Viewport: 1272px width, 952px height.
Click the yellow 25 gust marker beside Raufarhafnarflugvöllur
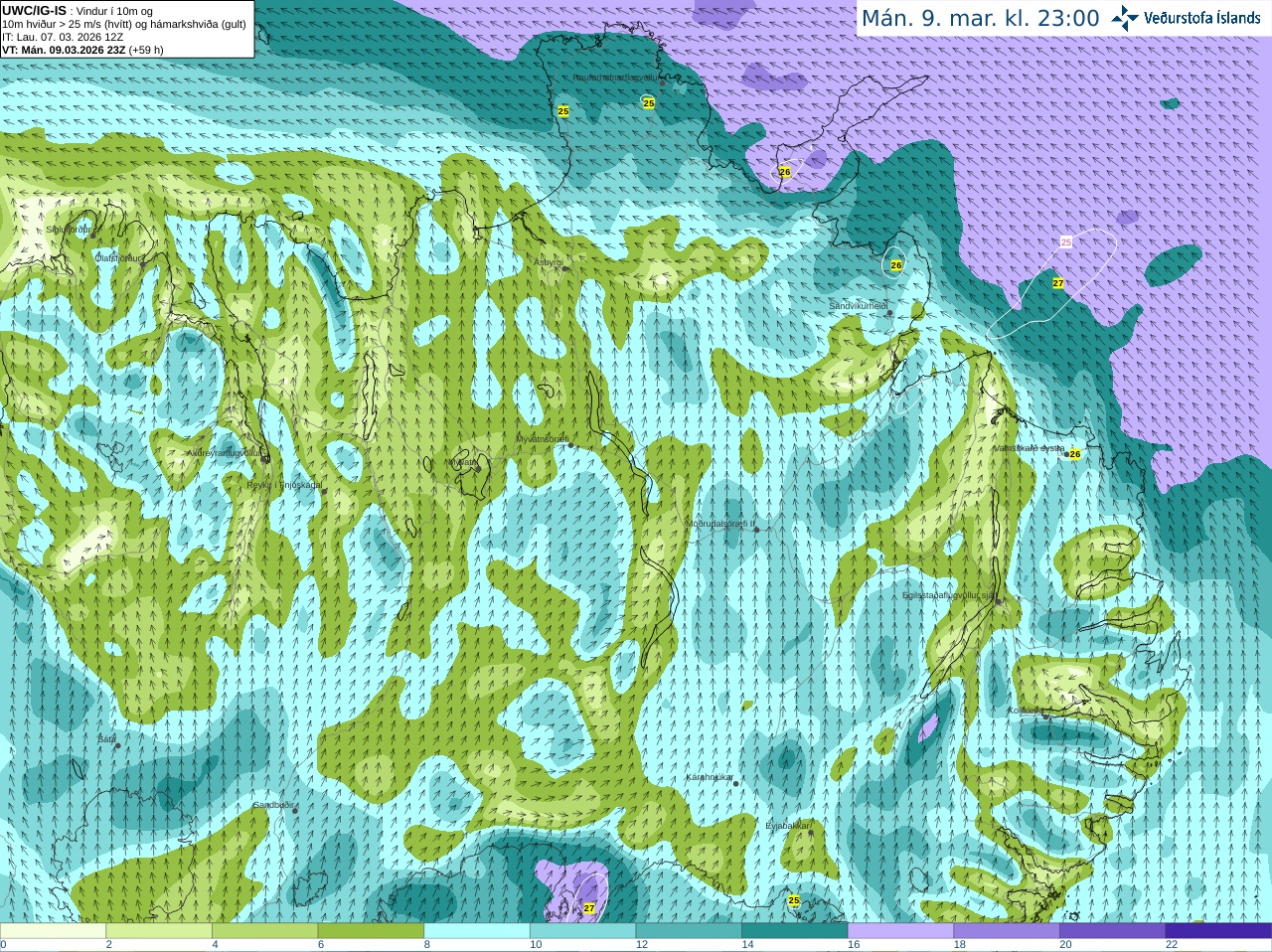click(x=649, y=103)
